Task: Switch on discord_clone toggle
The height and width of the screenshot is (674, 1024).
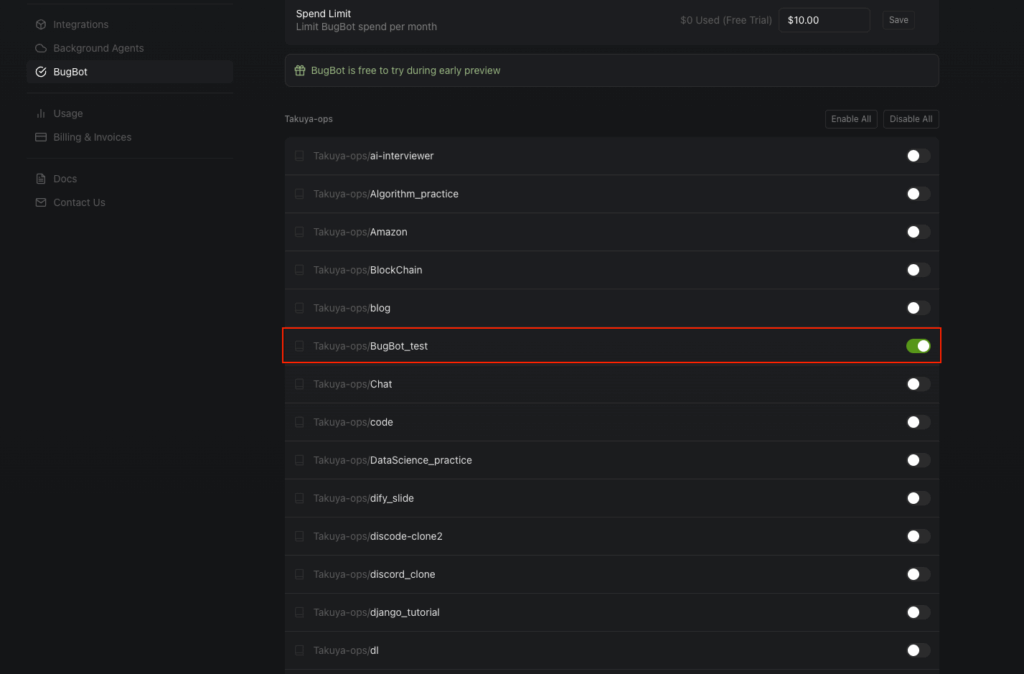Action: pyautogui.click(x=918, y=574)
